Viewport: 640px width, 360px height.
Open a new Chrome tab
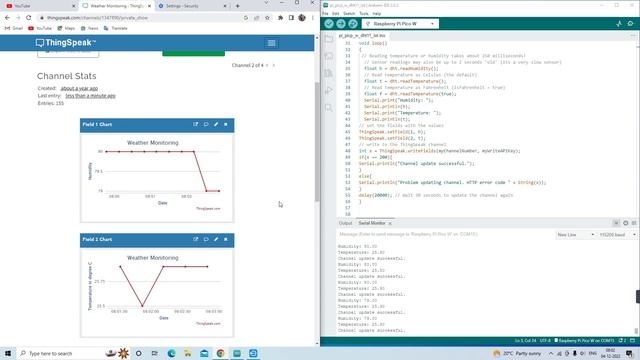(238, 6)
